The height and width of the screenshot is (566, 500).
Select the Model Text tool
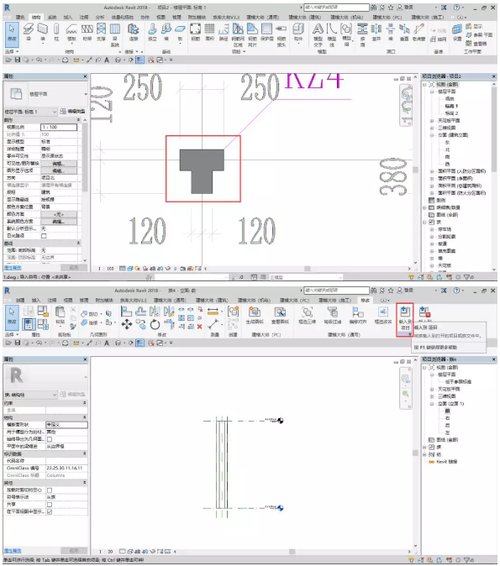tap(318, 34)
